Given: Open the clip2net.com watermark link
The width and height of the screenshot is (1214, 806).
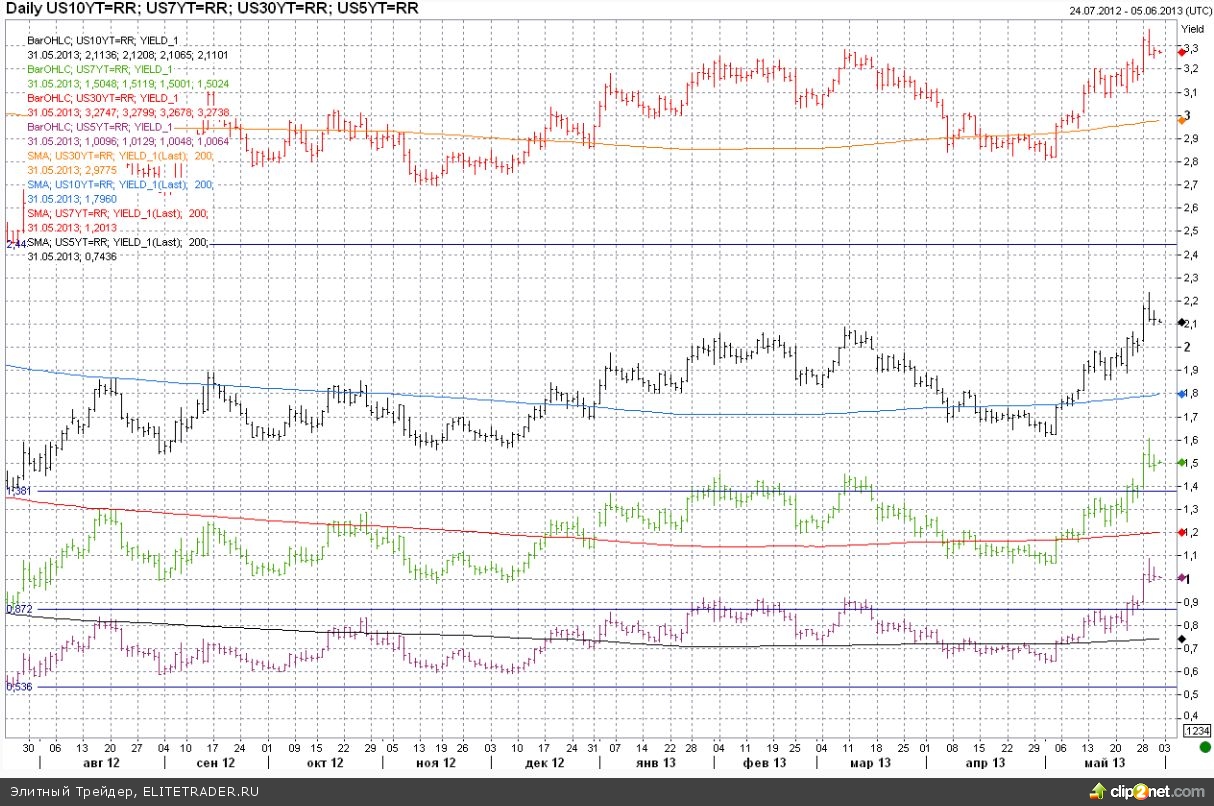Looking at the screenshot, I should click(1156, 792).
